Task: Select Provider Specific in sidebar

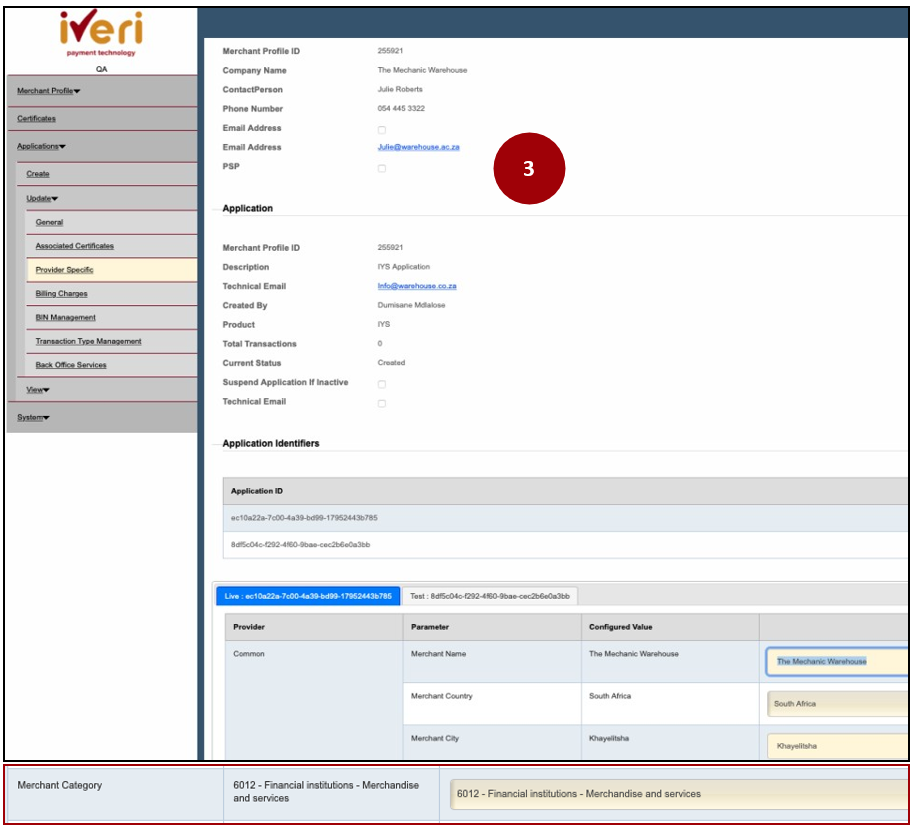Action: pos(64,270)
